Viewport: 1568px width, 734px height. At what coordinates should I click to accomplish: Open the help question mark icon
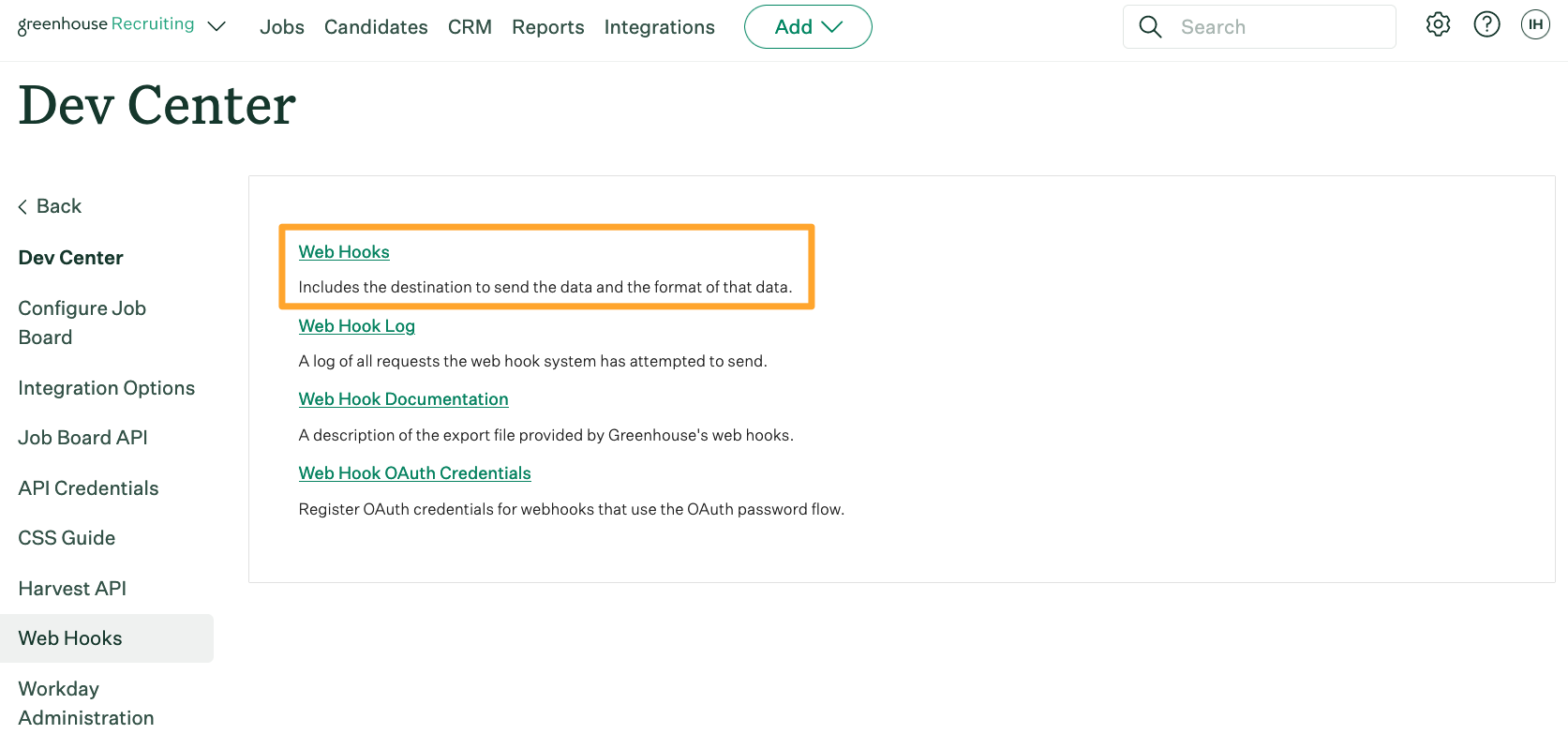tap(1486, 24)
